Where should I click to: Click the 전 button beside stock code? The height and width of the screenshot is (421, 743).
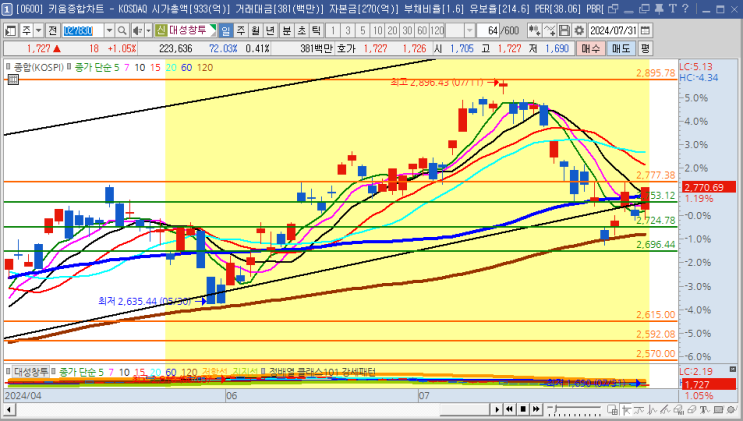(53, 30)
